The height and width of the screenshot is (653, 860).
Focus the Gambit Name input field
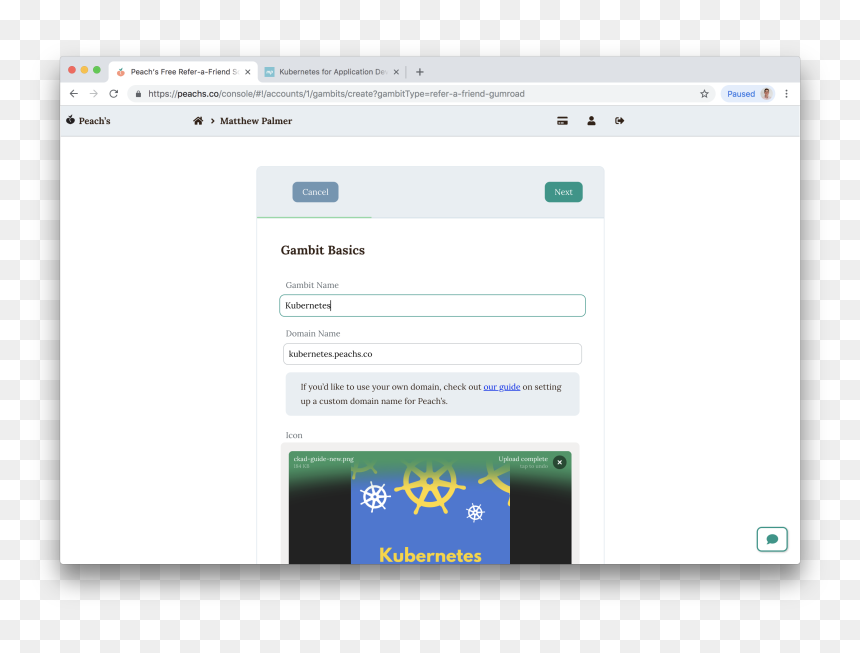(432, 305)
